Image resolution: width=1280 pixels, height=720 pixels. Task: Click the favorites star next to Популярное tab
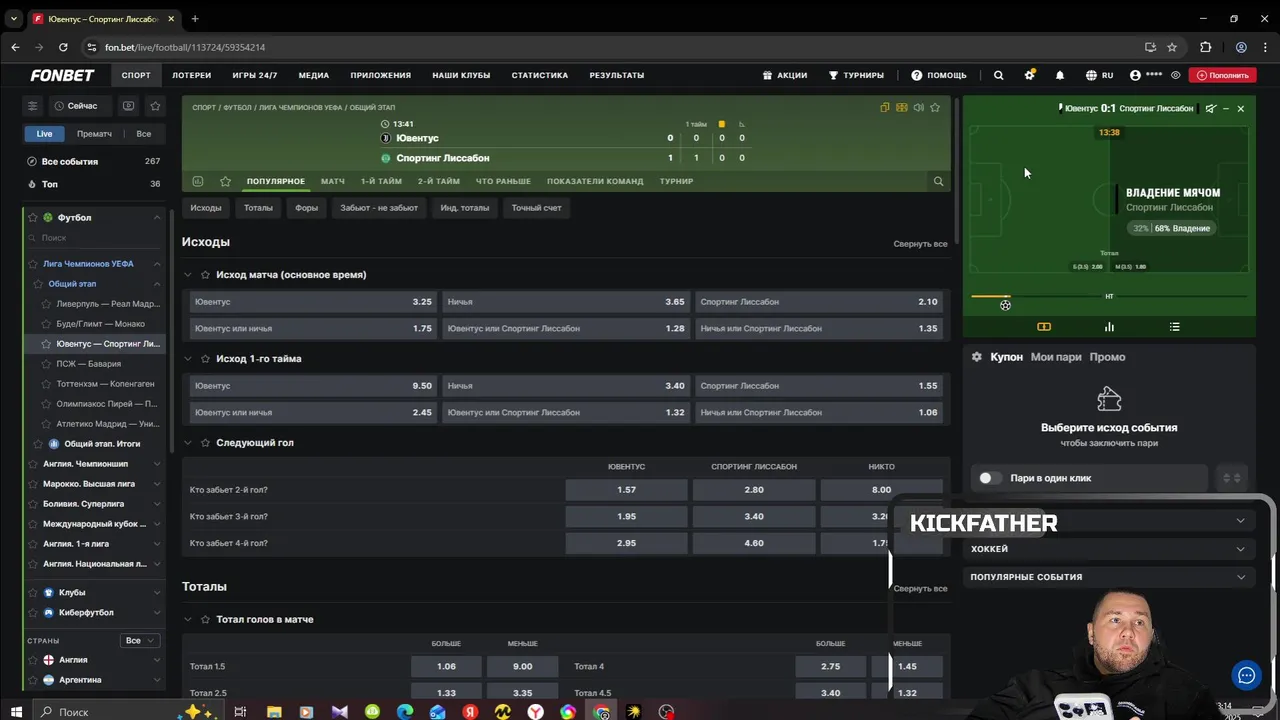tap(225, 181)
